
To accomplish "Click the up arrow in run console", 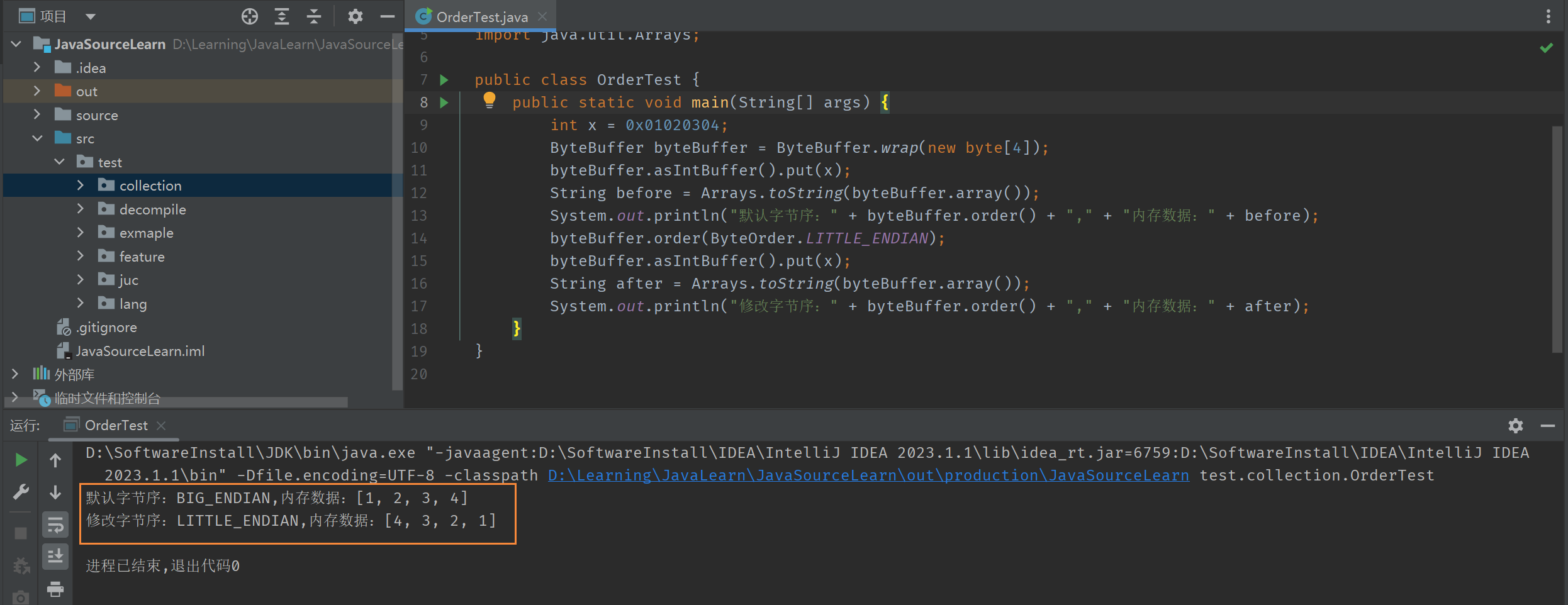I will tap(55, 460).
